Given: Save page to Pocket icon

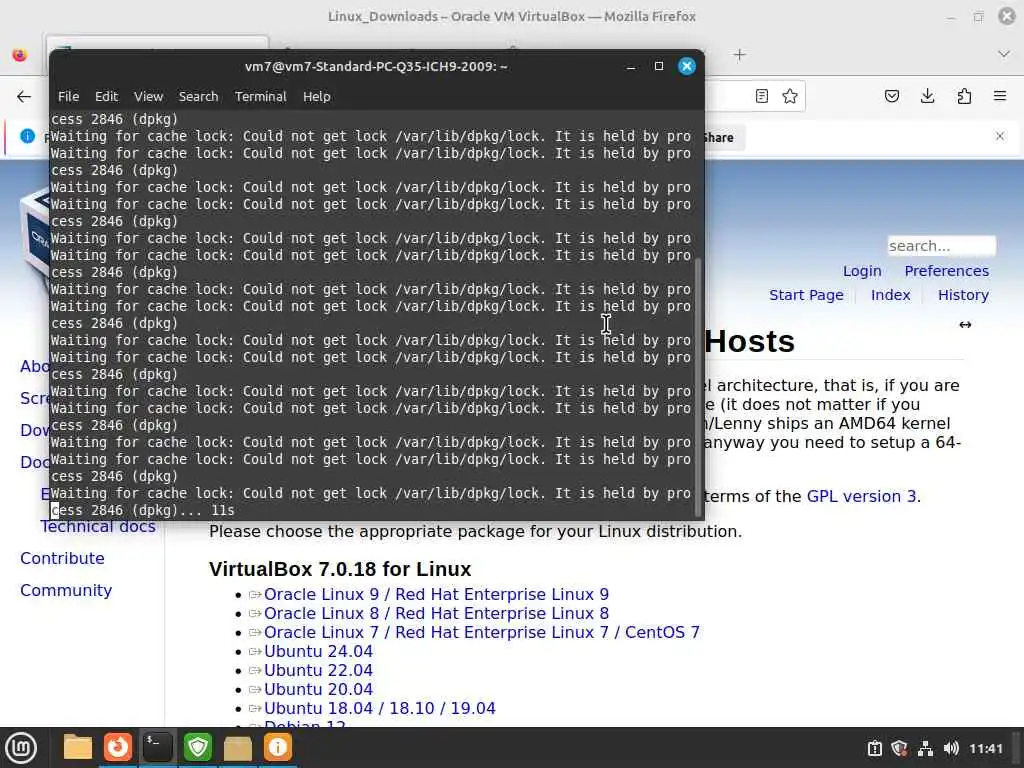Looking at the screenshot, I should tap(891, 96).
